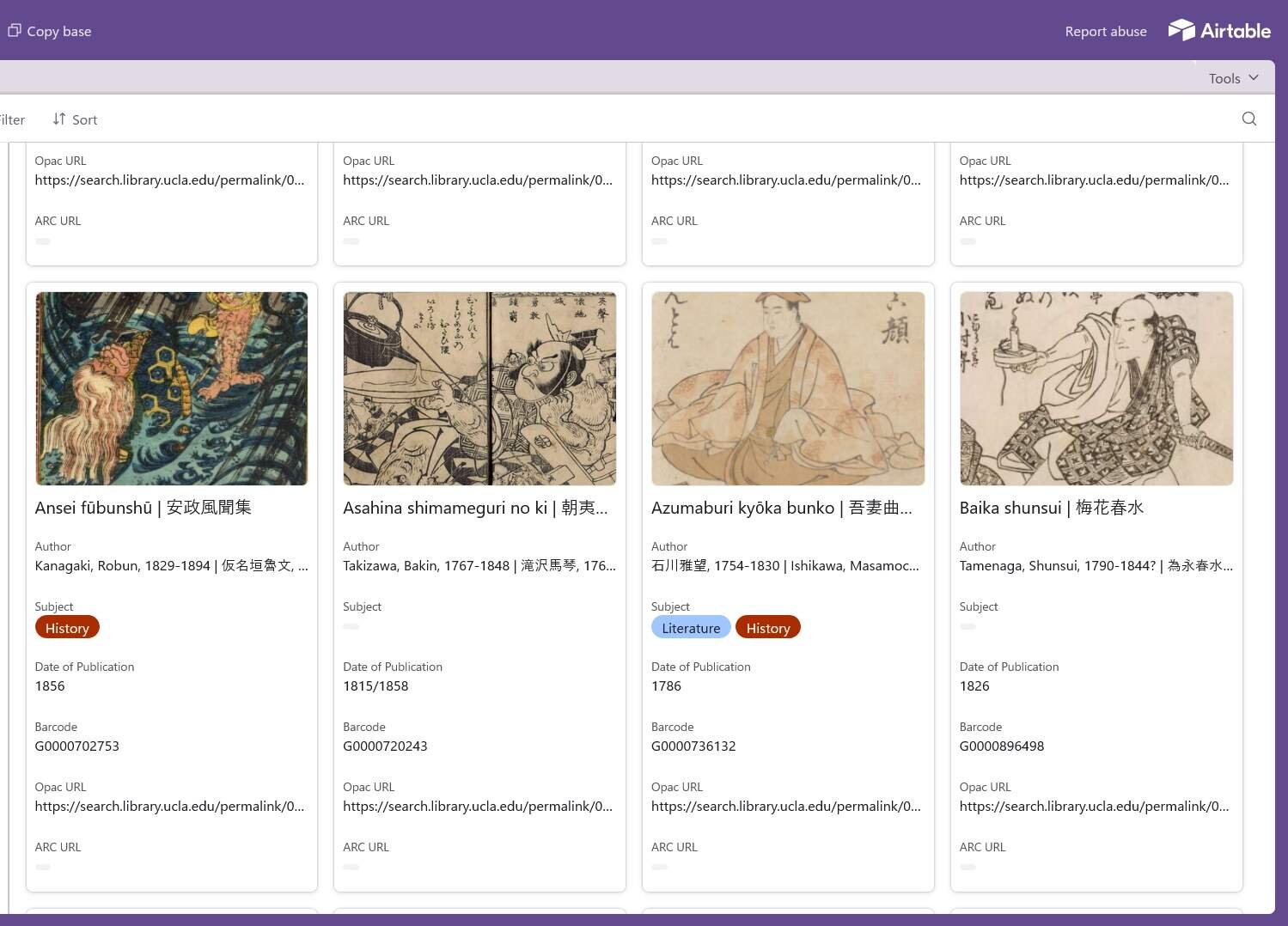This screenshot has height=926, width=1288.
Task: Open the Filter option in toolbar
Action: point(12,119)
